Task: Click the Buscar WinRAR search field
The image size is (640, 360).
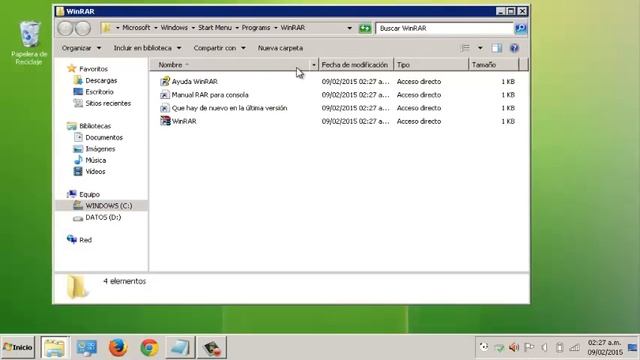Action: [444, 28]
